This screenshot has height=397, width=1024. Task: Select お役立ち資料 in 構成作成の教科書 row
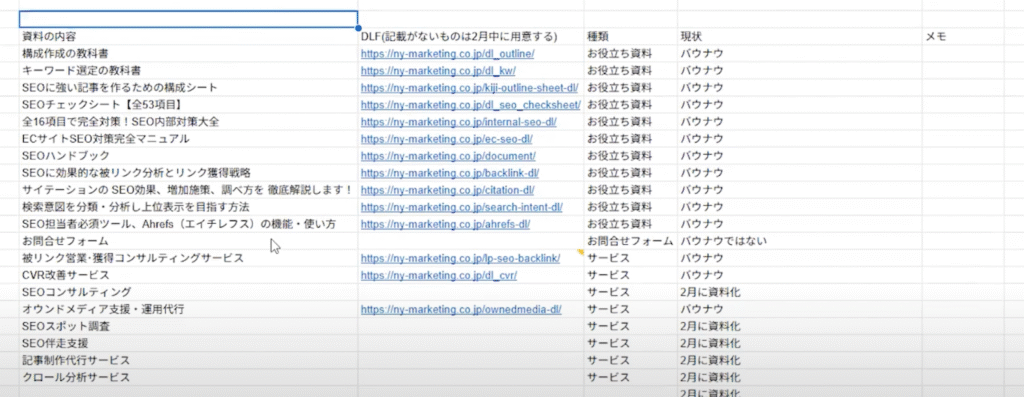click(x=630, y=54)
